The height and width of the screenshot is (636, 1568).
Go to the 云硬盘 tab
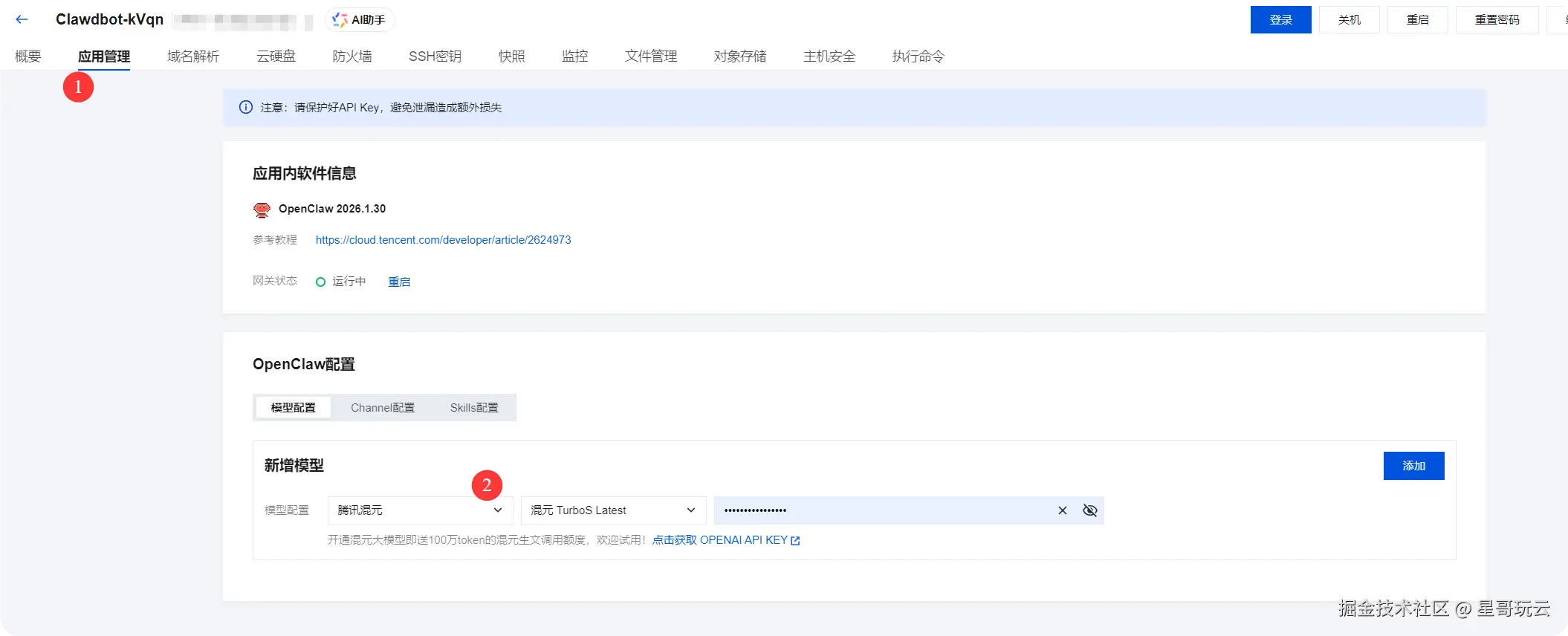tap(276, 56)
